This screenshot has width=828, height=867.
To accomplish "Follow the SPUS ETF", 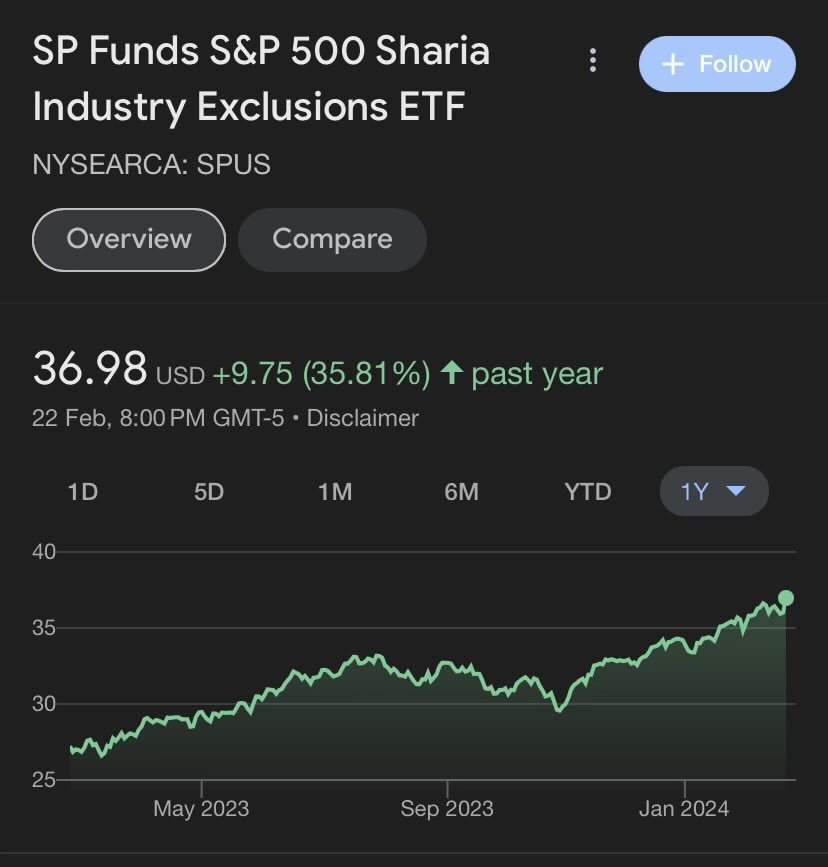I will pyautogui.click(x=717, y=64).
